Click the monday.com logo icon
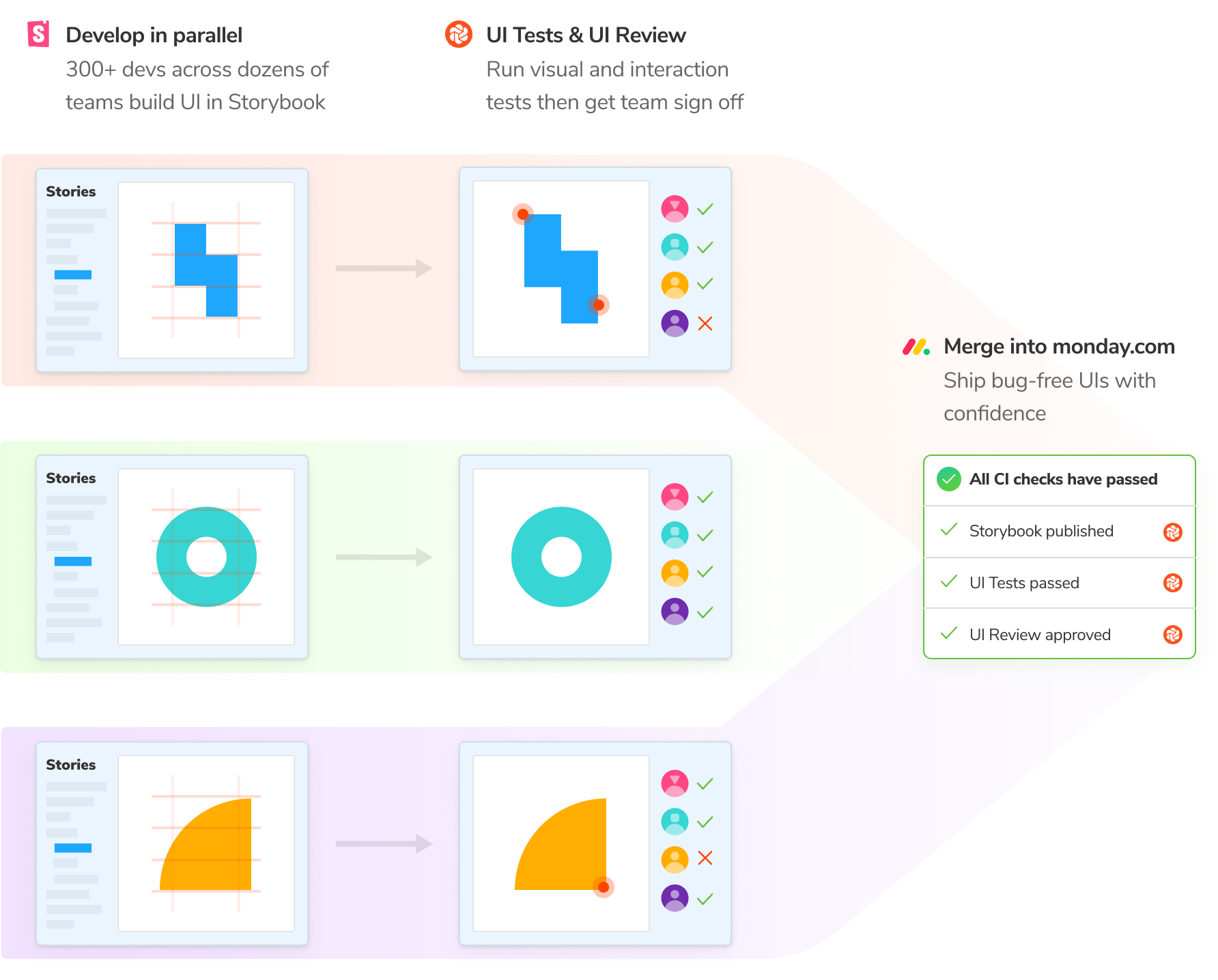 tap(916, 347)
